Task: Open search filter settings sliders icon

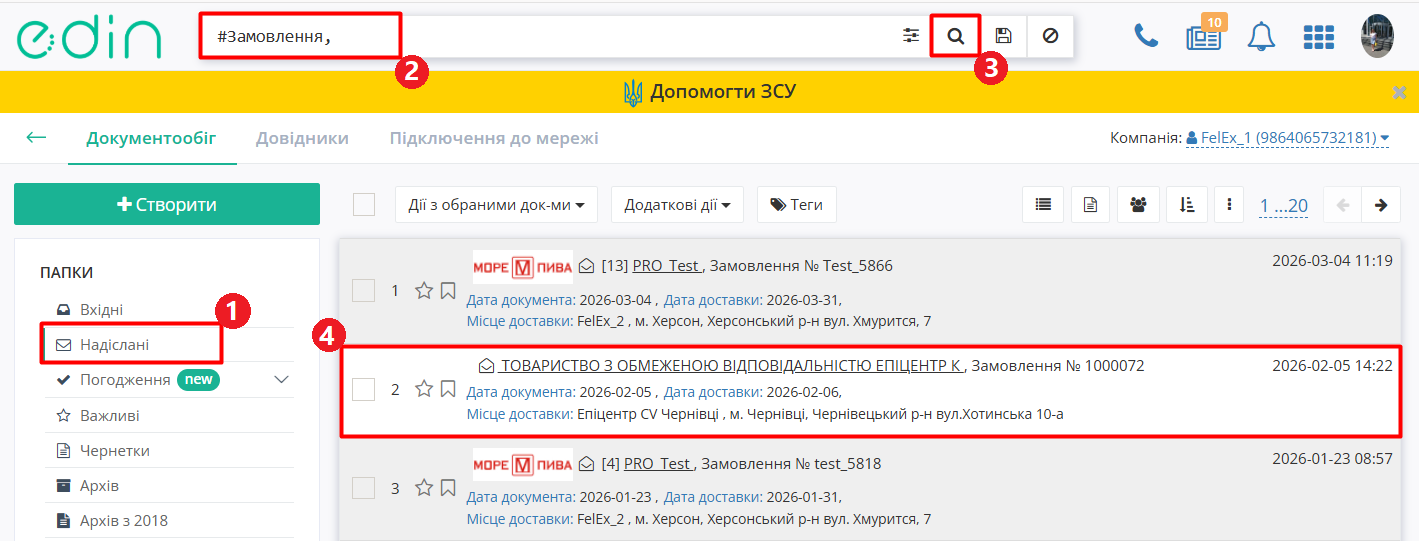Action: (910, 36)
